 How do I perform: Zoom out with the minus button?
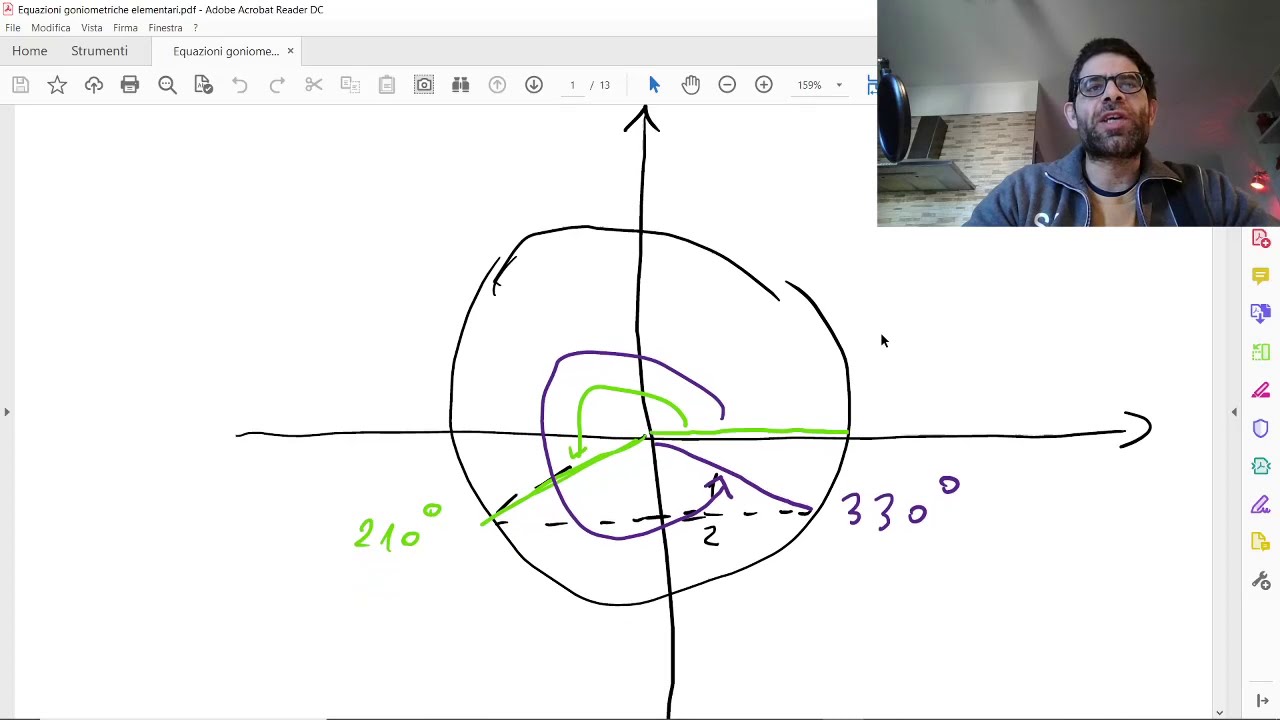[727, 85]
